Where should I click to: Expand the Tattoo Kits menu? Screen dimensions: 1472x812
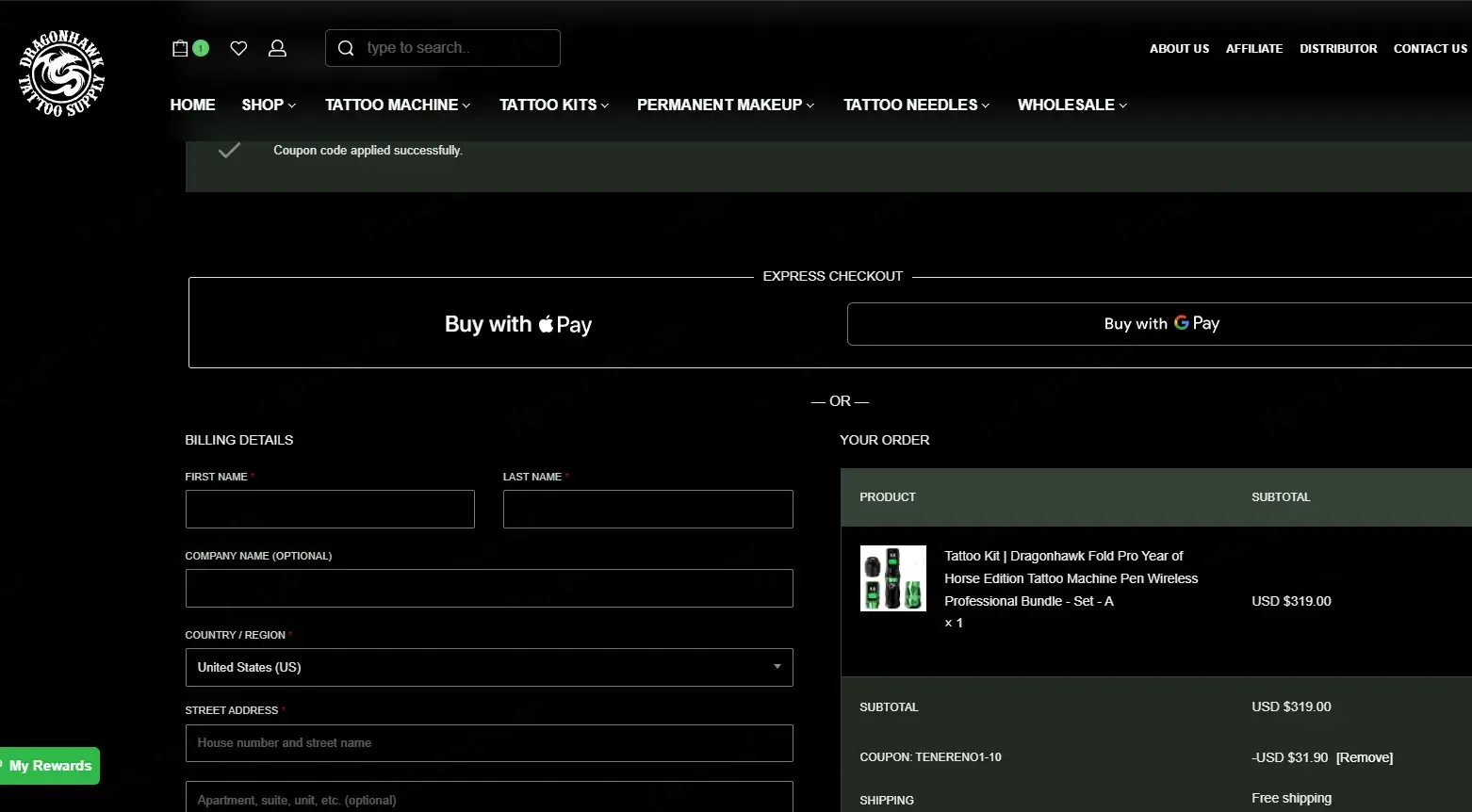(x=554, y=105)
